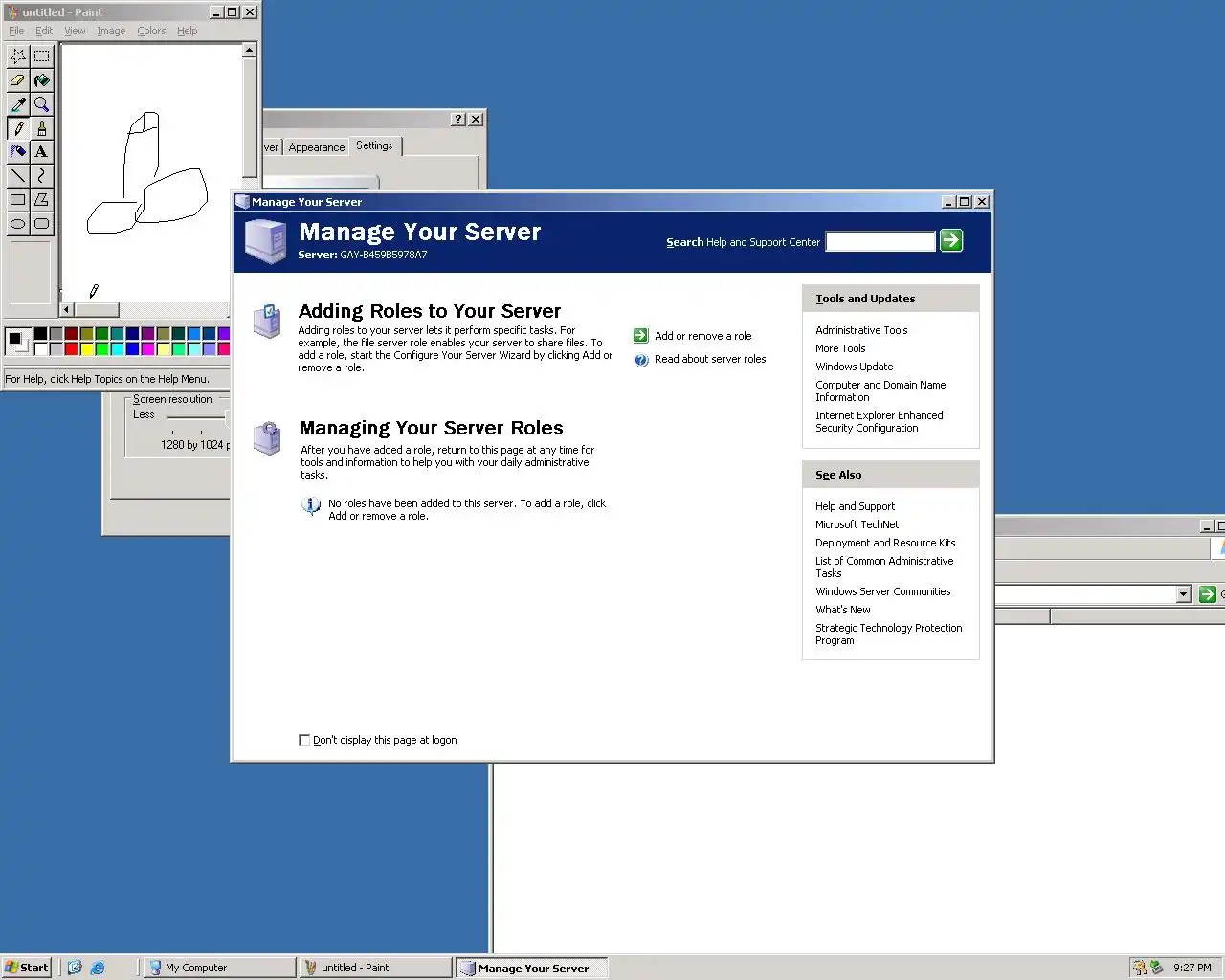The height and width of the screenshot is (980, 1225).
Task: Choose the straight Line tool
Action: point(18,176)
